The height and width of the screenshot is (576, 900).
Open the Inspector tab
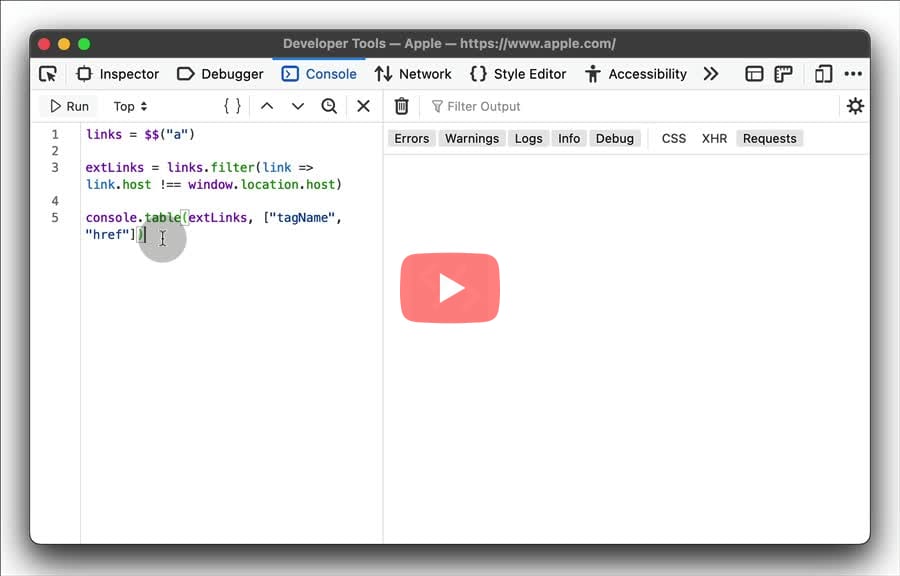pos(118,74)
